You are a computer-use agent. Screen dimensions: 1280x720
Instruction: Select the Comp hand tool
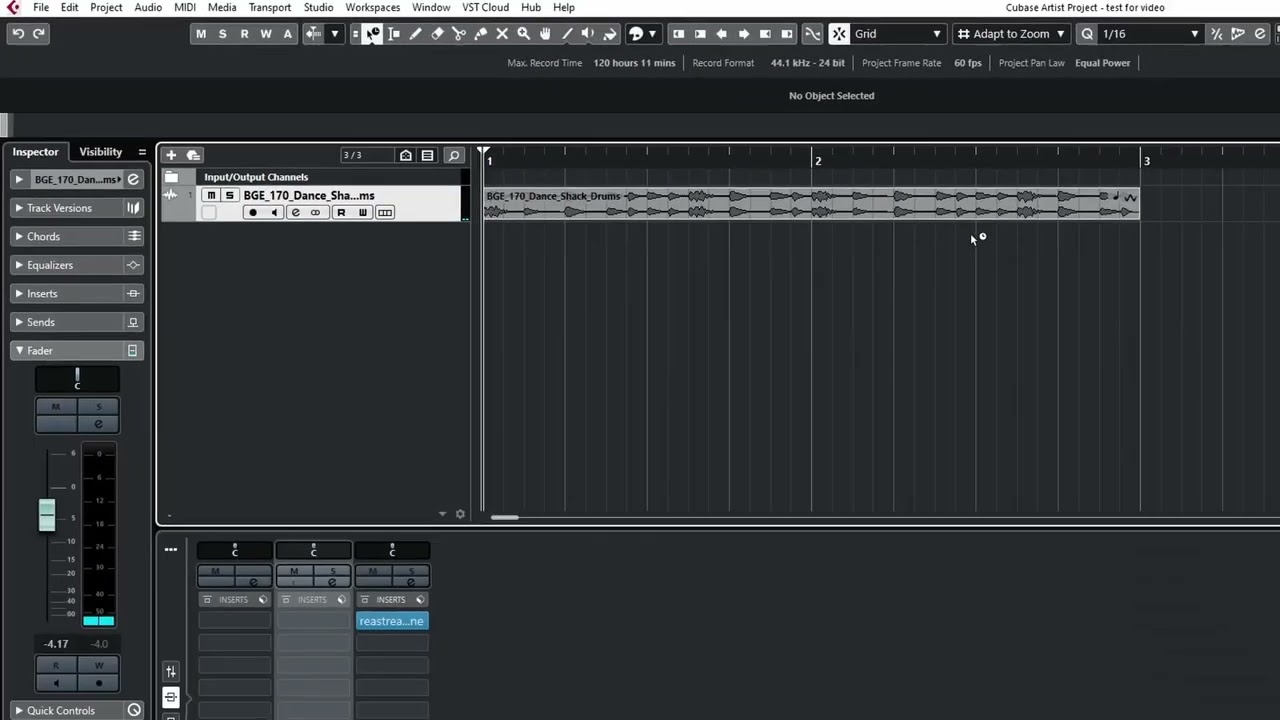click(545, 34)
